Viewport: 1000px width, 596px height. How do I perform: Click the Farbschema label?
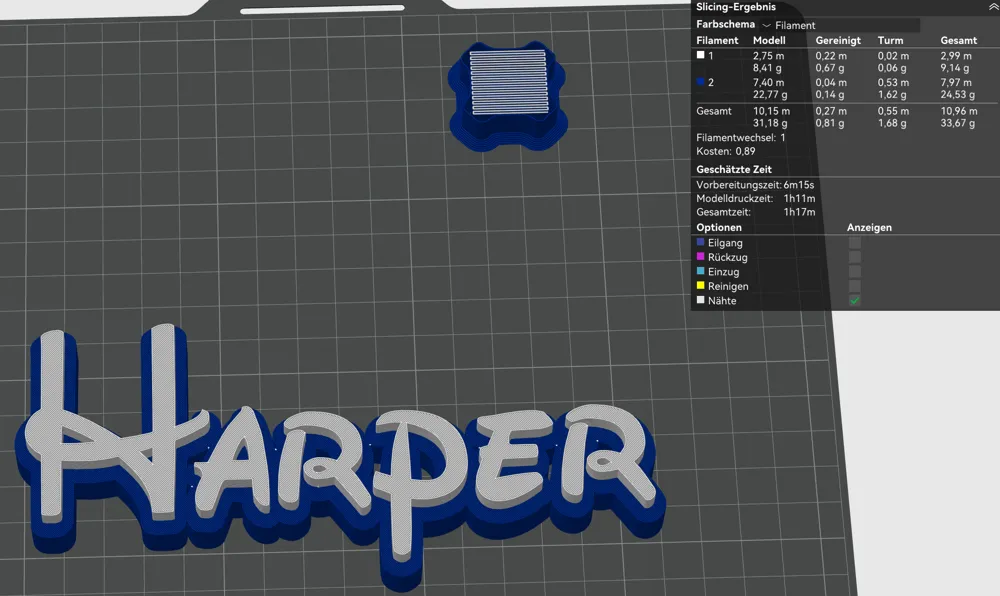(x=725, y=24)
